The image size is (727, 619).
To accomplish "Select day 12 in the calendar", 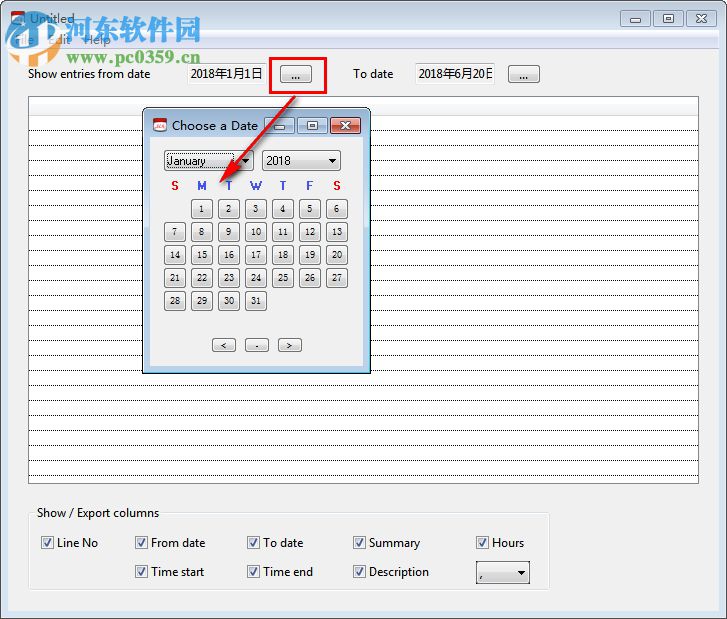I will (x=310, y=232).
